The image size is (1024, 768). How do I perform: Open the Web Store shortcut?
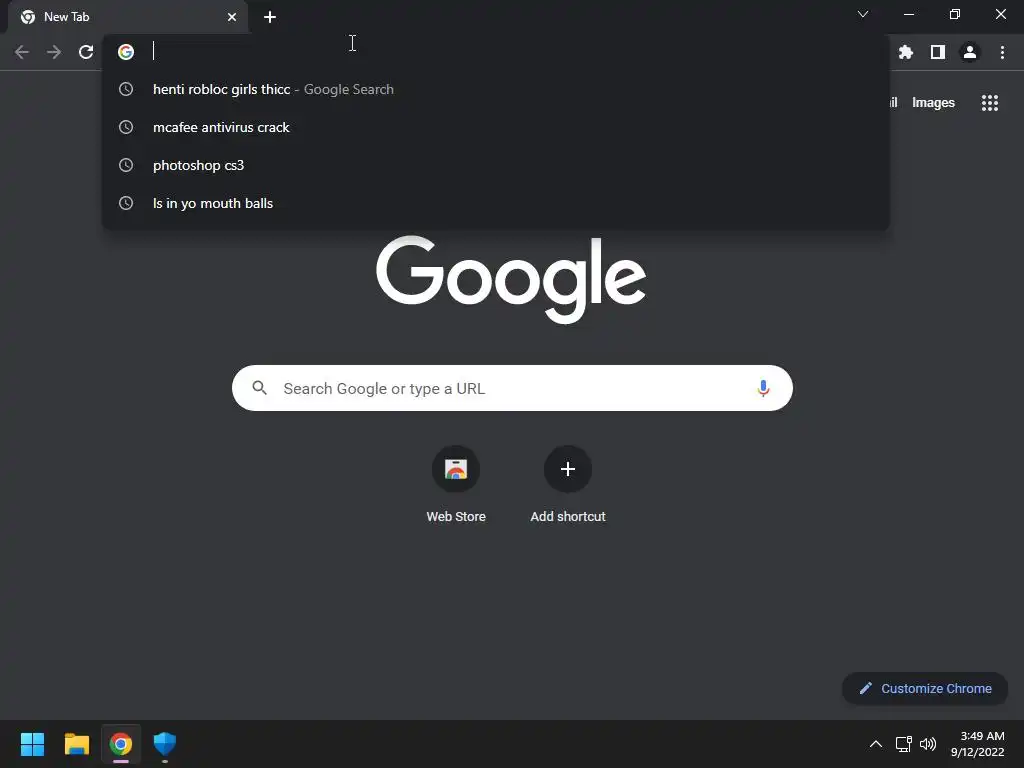456,485
